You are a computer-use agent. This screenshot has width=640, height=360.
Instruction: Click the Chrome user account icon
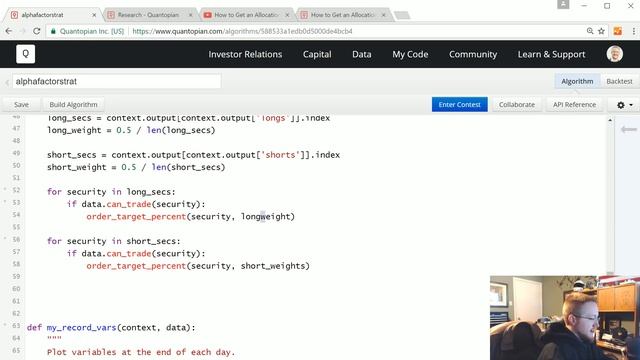(x=563, y=4)
